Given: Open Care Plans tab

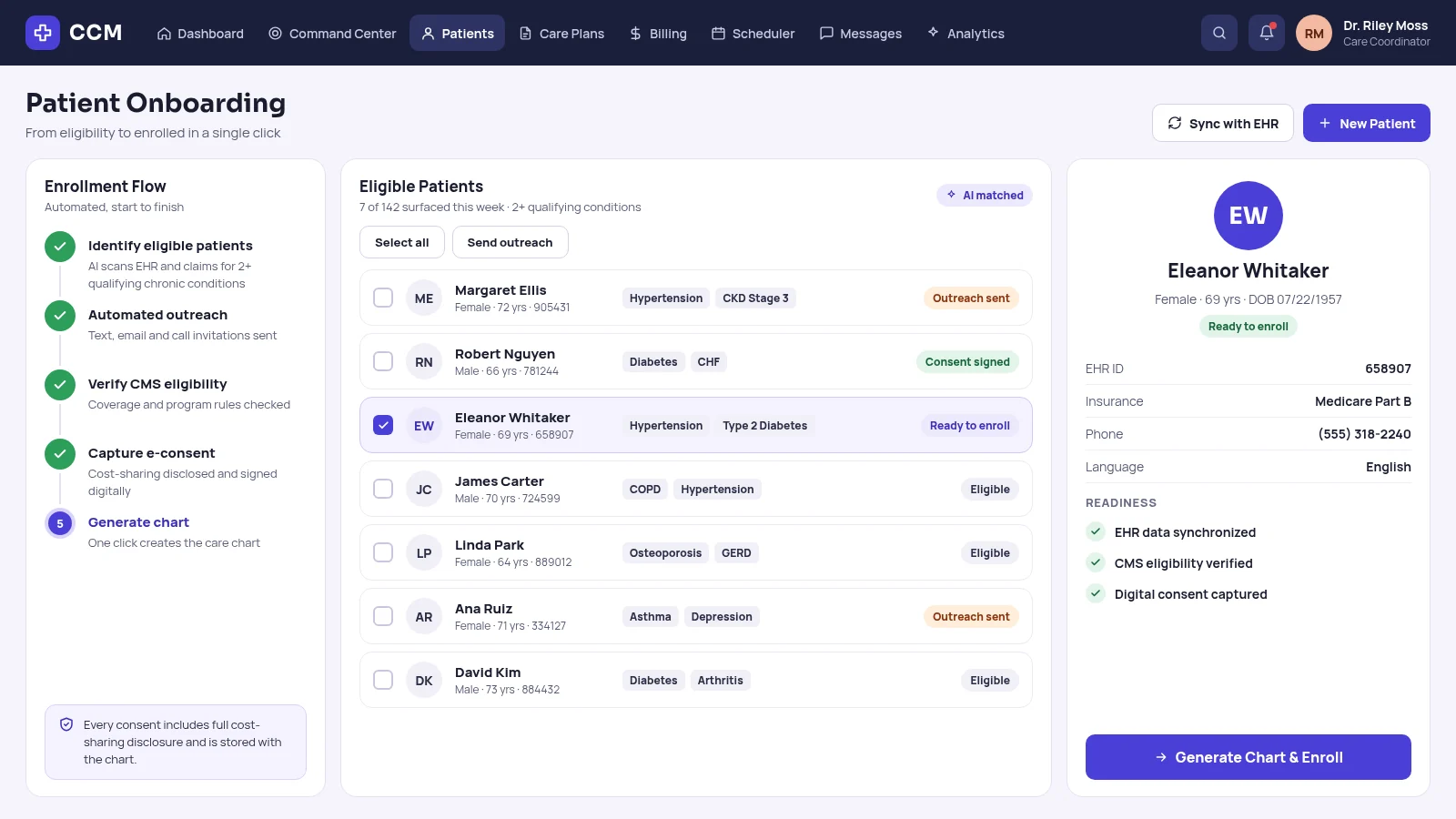Looking at the screenshot, I should point(561,33).
